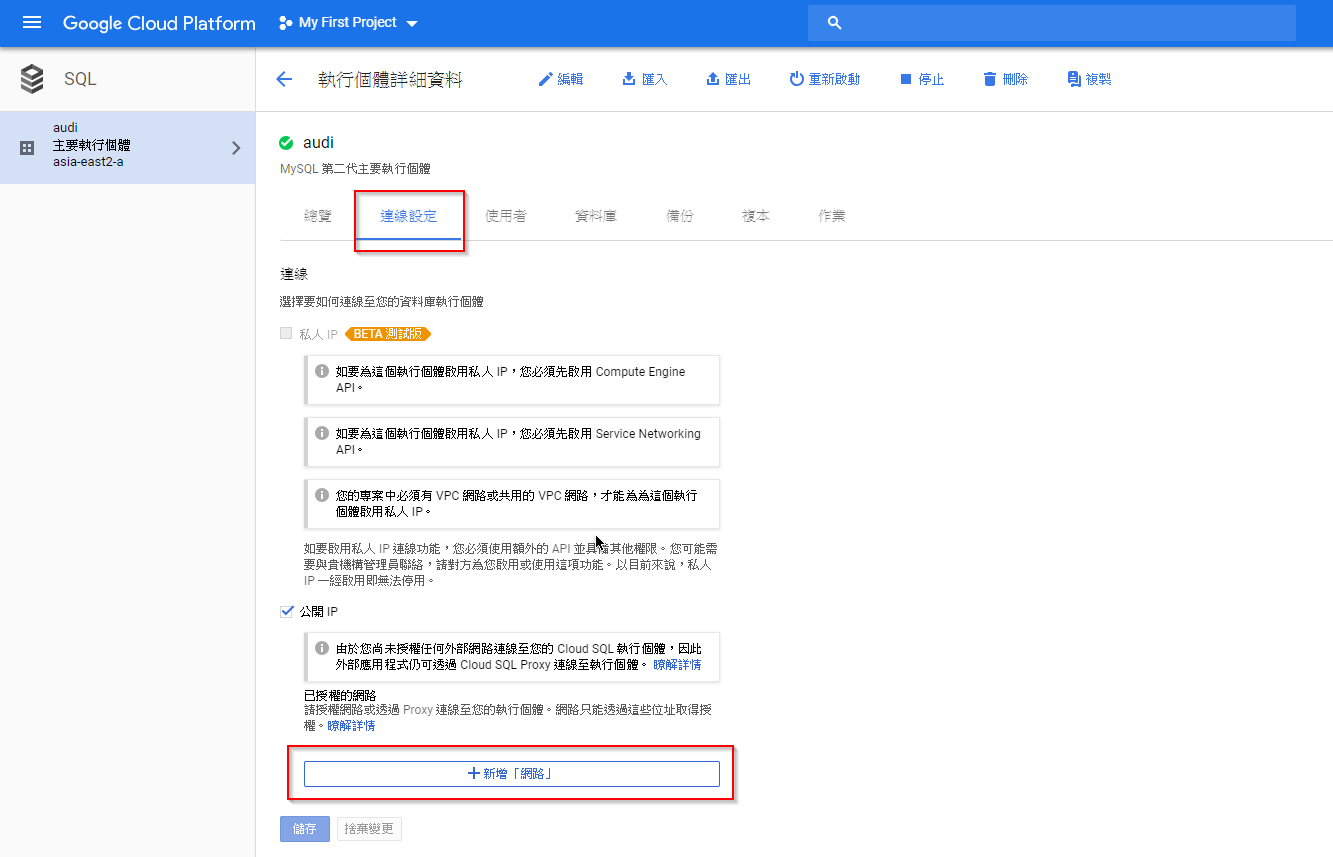Switch to the 使用者 users tab
The image size is (1333, 857).
(x=506, y=216)
